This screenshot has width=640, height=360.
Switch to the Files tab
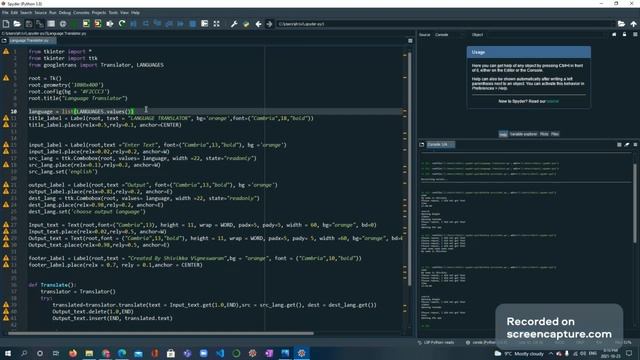(555, 134)
